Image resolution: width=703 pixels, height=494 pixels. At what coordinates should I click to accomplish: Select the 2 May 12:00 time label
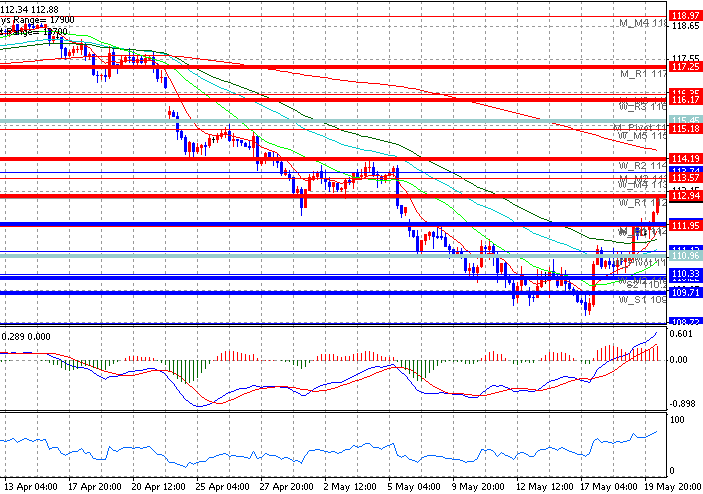[350, 486]
